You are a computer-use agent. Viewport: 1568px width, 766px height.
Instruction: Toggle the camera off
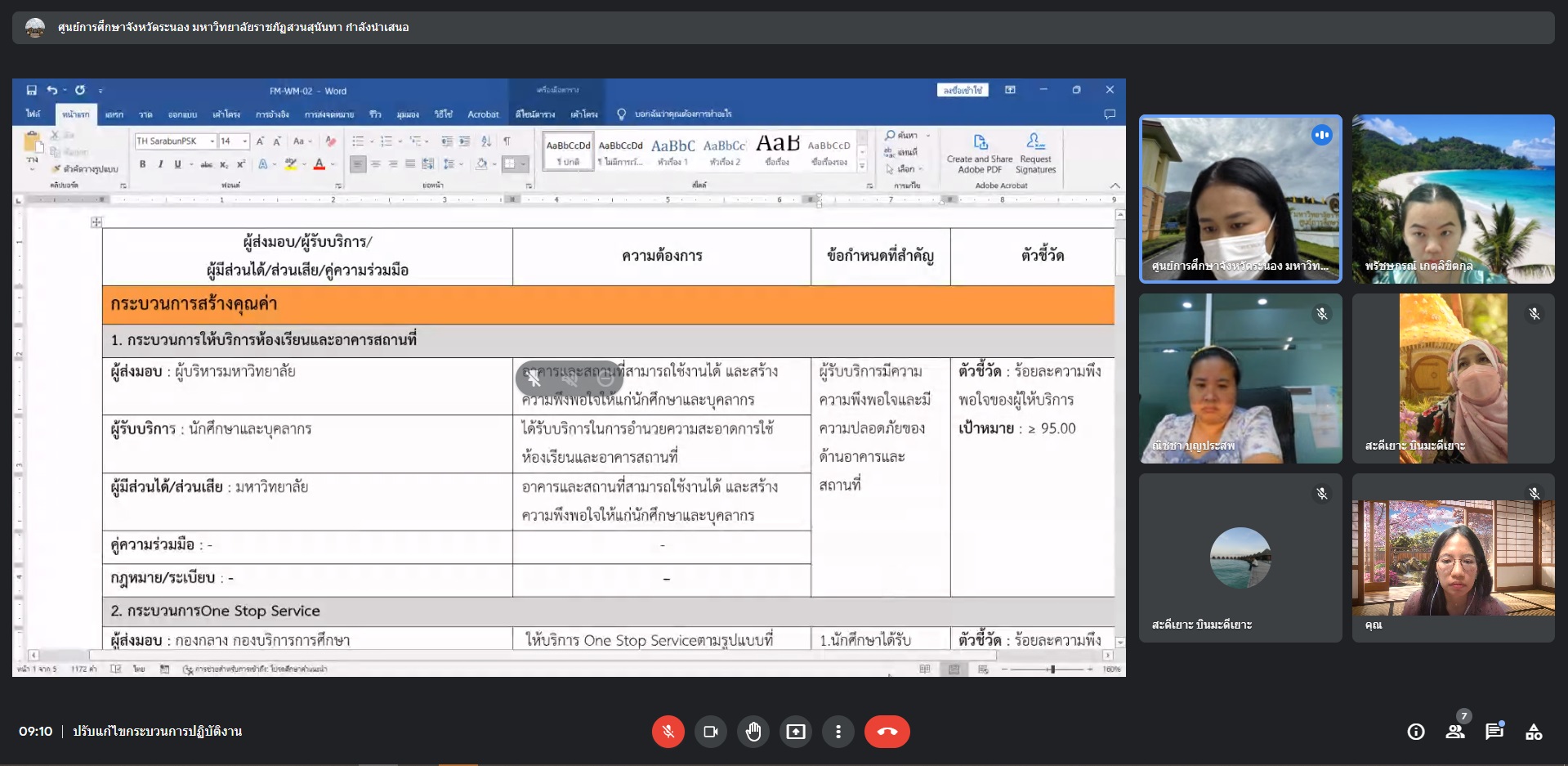pos(710,732)
